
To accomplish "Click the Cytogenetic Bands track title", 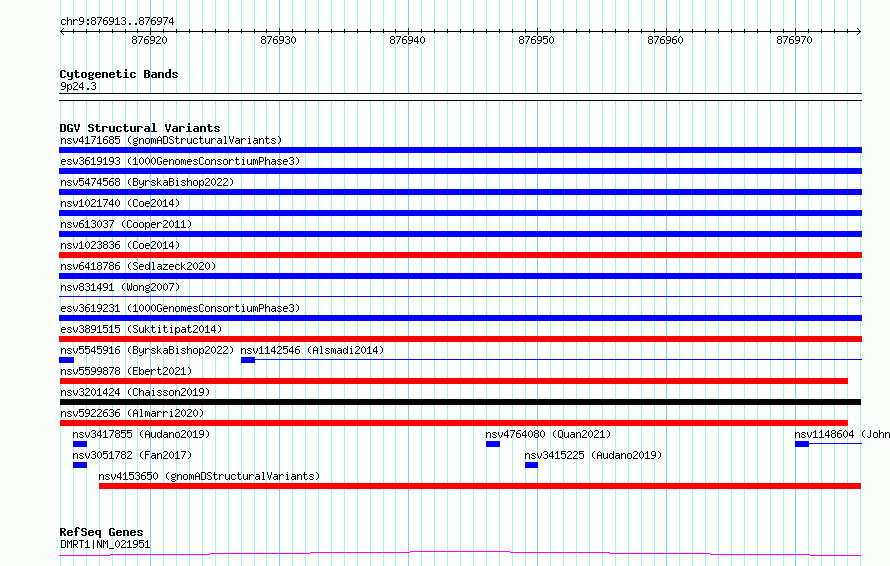I will (x=119, y=74).
